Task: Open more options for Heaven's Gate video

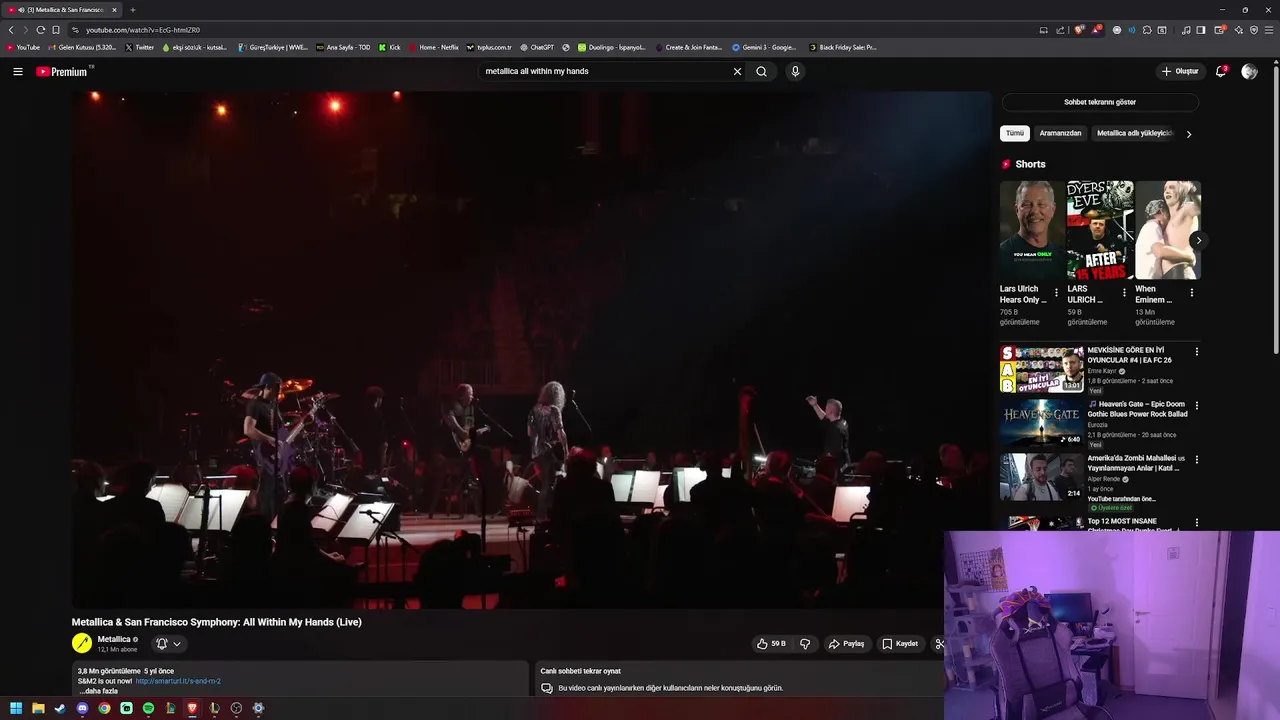Action: point(1196,406)
